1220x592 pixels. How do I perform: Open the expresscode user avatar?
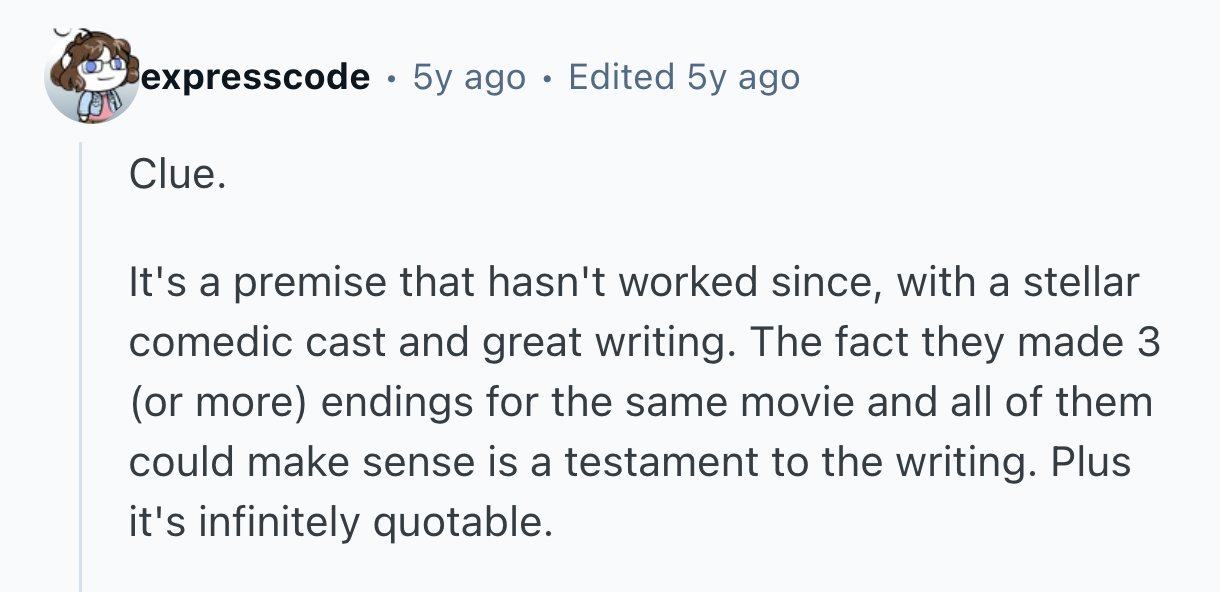point(91,77)
